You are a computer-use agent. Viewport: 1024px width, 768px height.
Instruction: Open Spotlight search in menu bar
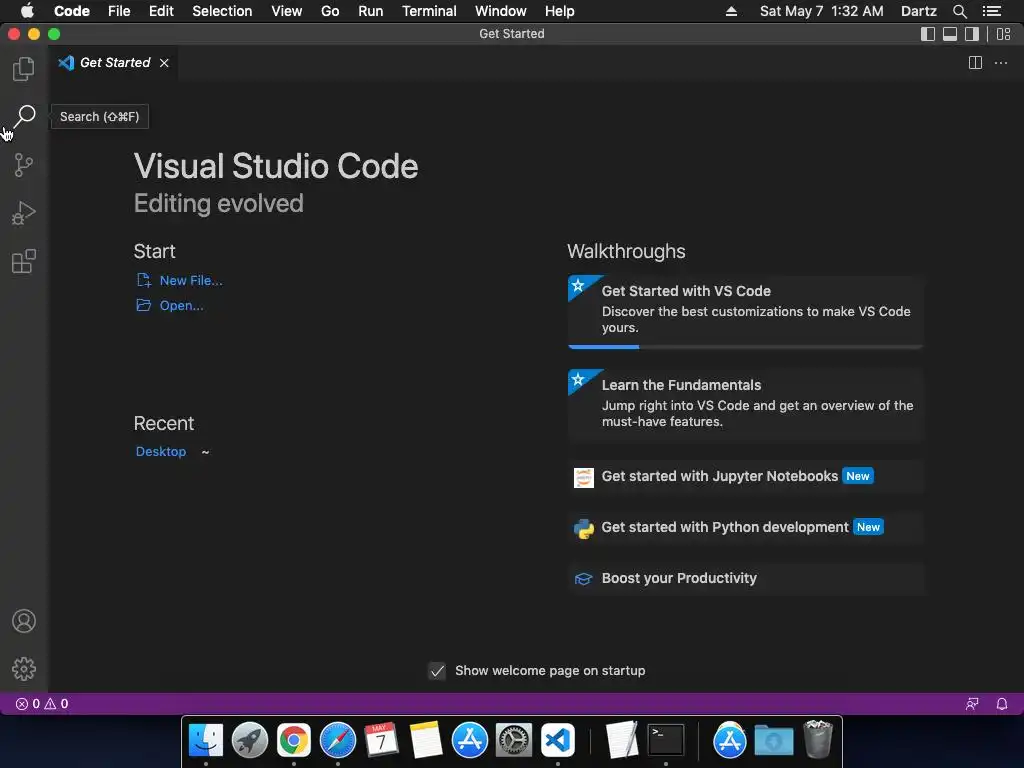point(959,11)
